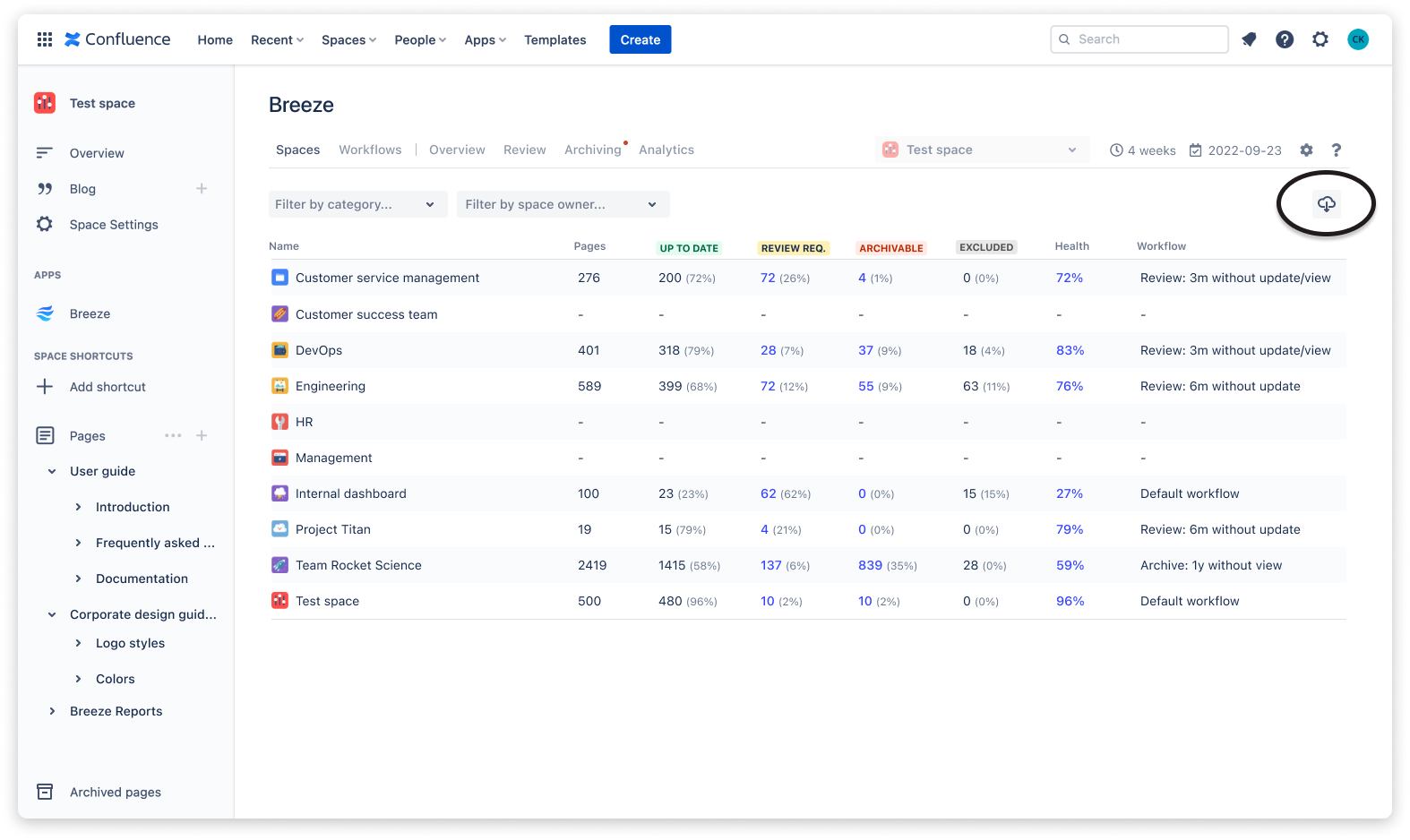Switch to the Archiving tab

pyautogui.click(x=593, y=150)
